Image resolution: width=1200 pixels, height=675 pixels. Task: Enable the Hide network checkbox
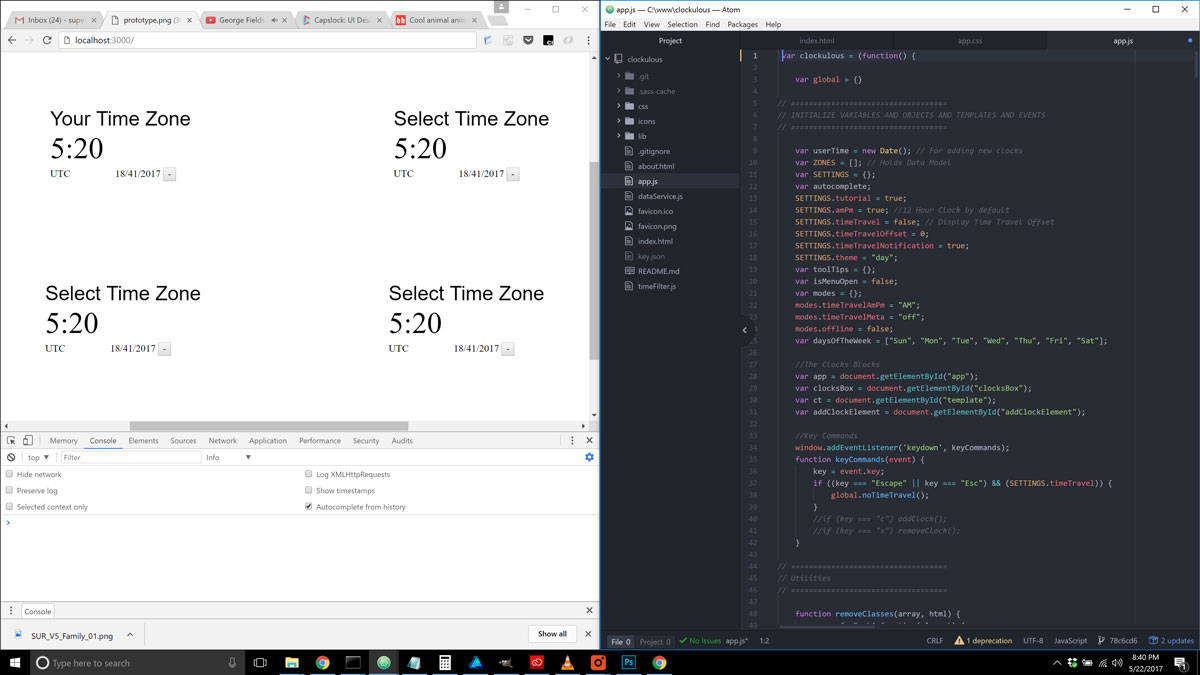click(x=10, y=475)
